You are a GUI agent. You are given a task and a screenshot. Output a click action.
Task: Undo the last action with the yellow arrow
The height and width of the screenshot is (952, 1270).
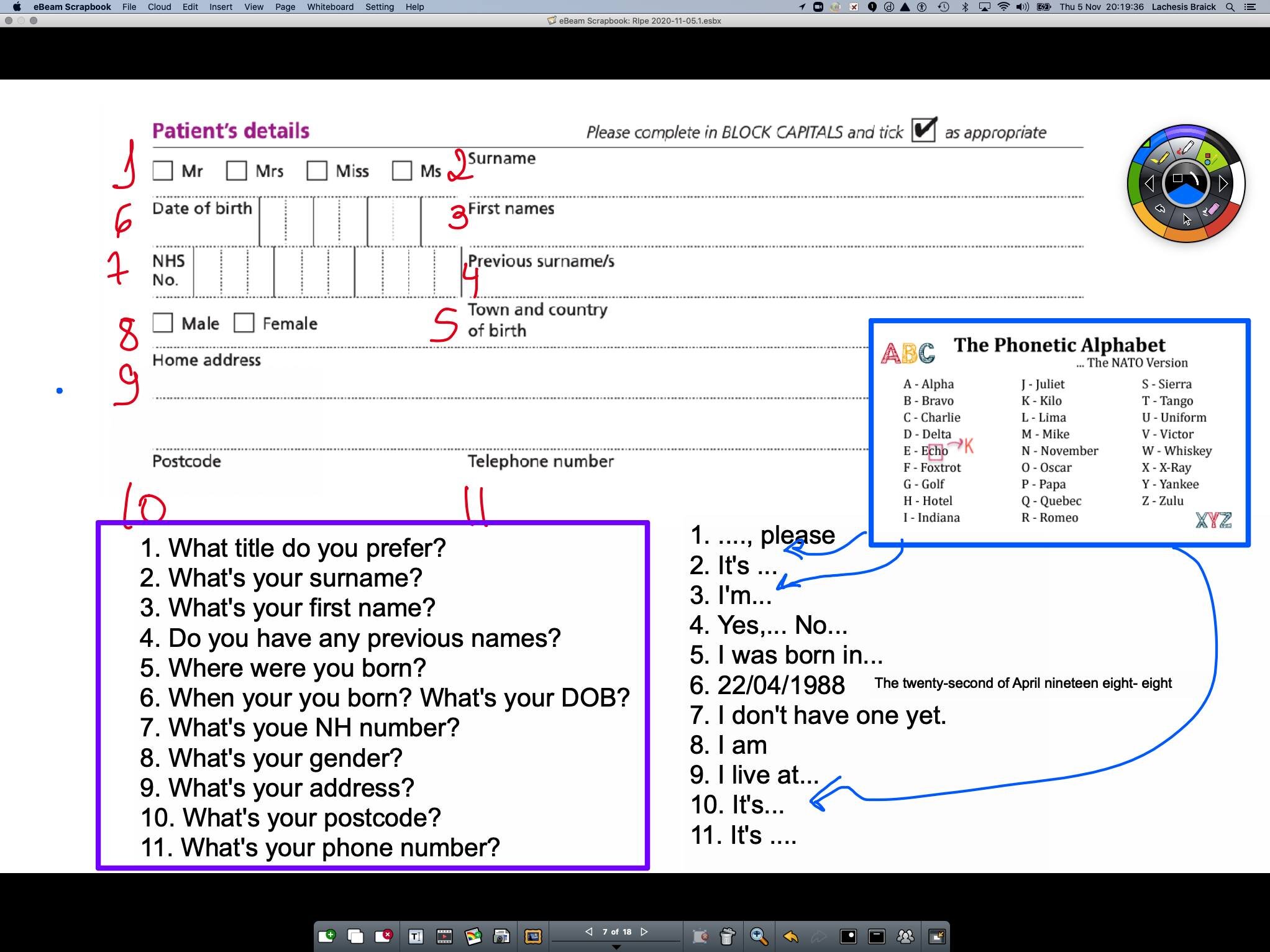(x=790, y=936)
